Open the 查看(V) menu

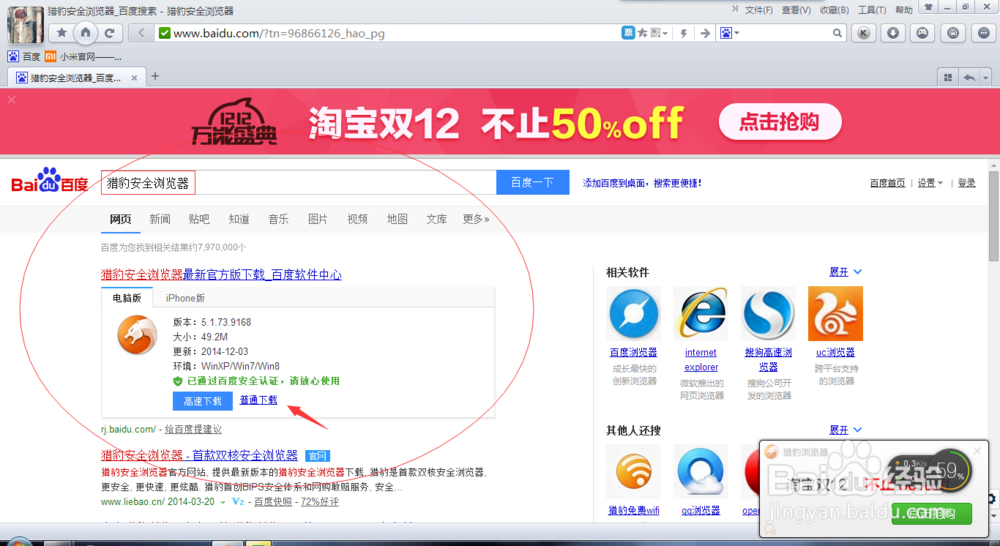pos(796,10)
